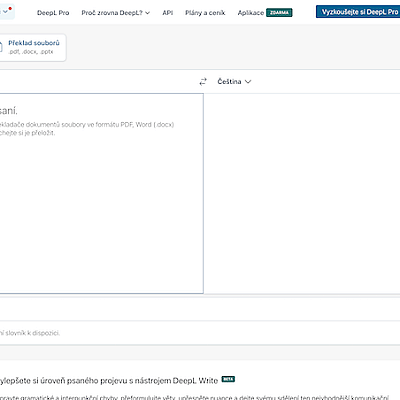This screenshot has height=400, width=400.
Task: Click the document icon beside Překlad souborů
Action: pyautogui.click(x=1, y=47)
